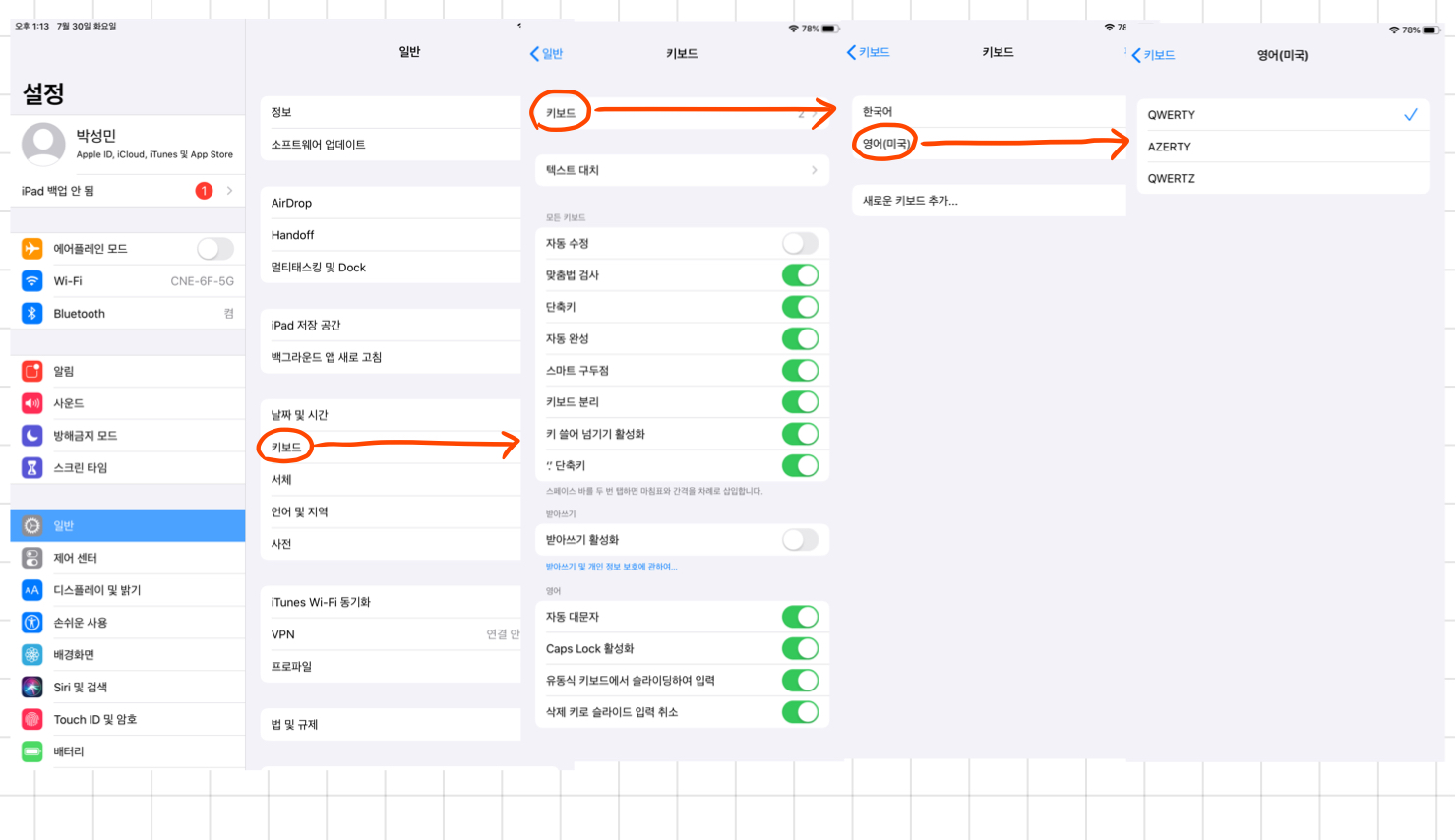Toggle the 자동 대문자 switch
Viewport: 1456px width, 840px height.
coord(800,617)
